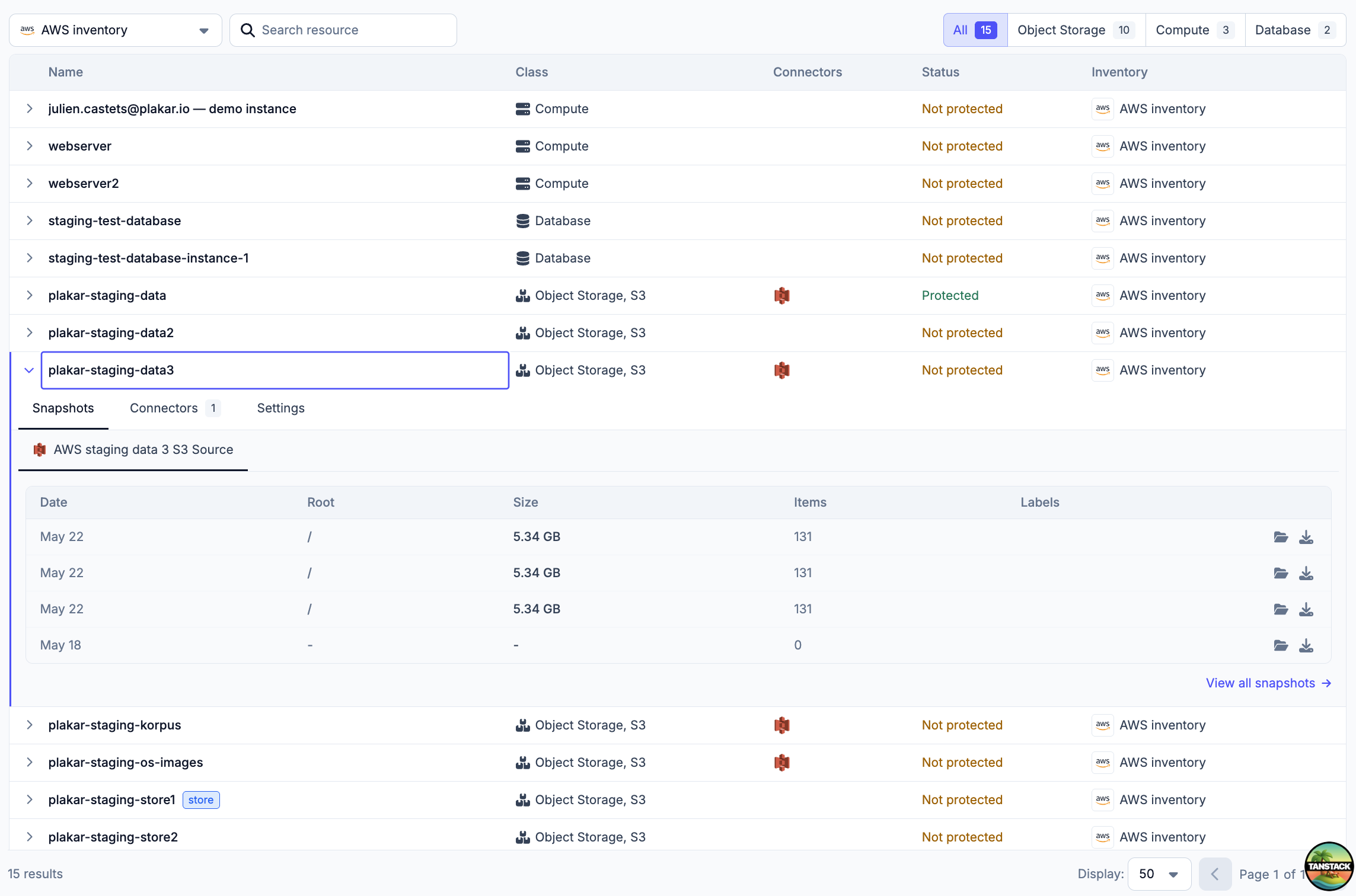Screen dimensions: 1356x896
Task: Open the Settings tab
Action: tap(281, 408)
